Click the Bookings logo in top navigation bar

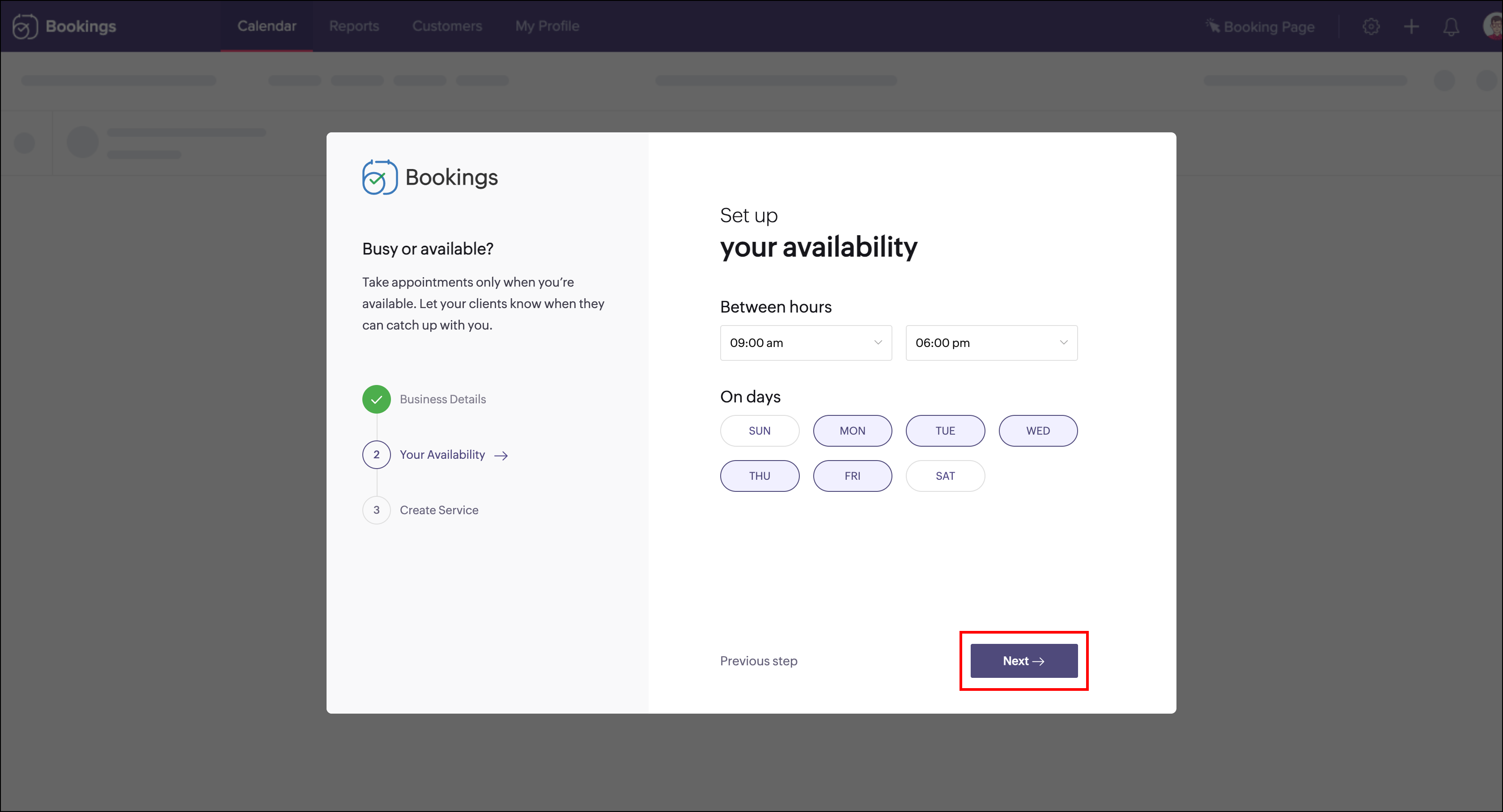[64, 26]
